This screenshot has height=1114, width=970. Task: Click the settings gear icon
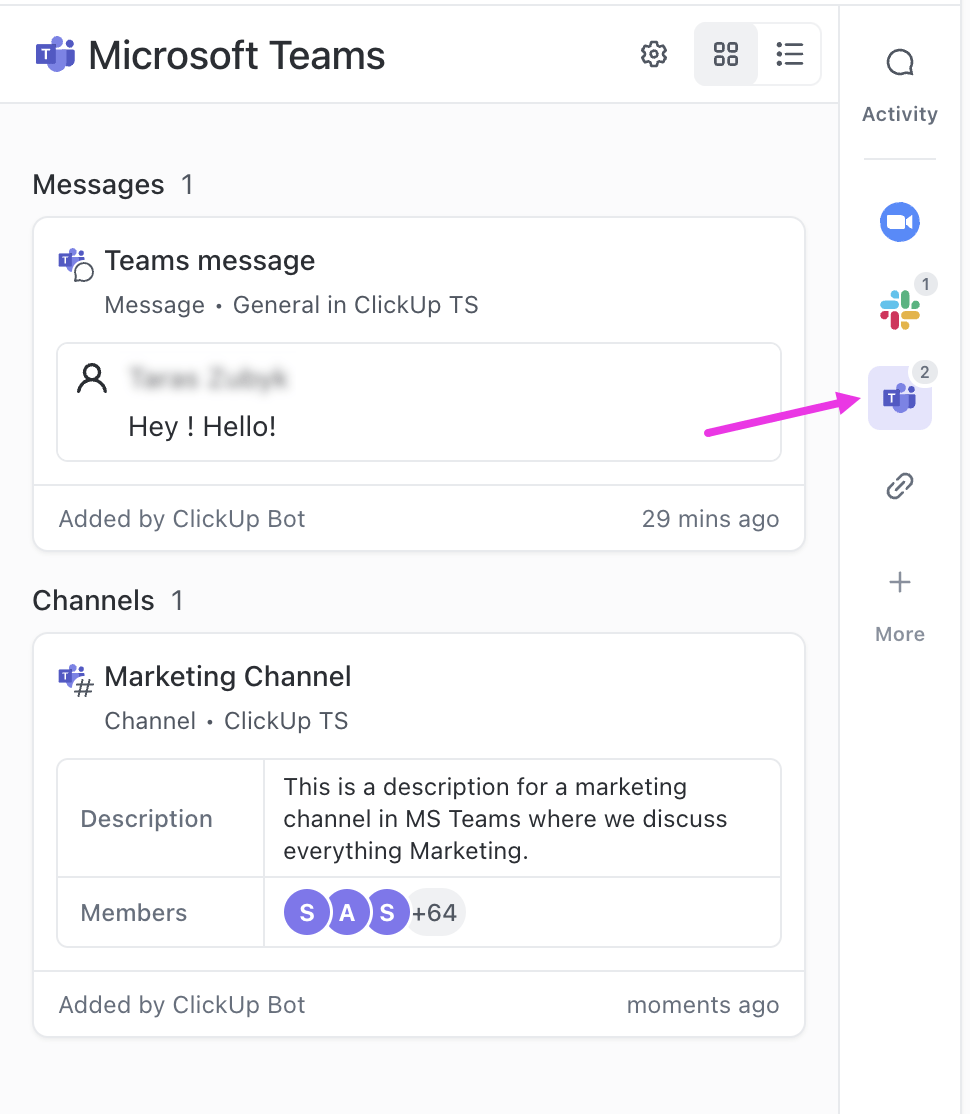click(654, 54)
